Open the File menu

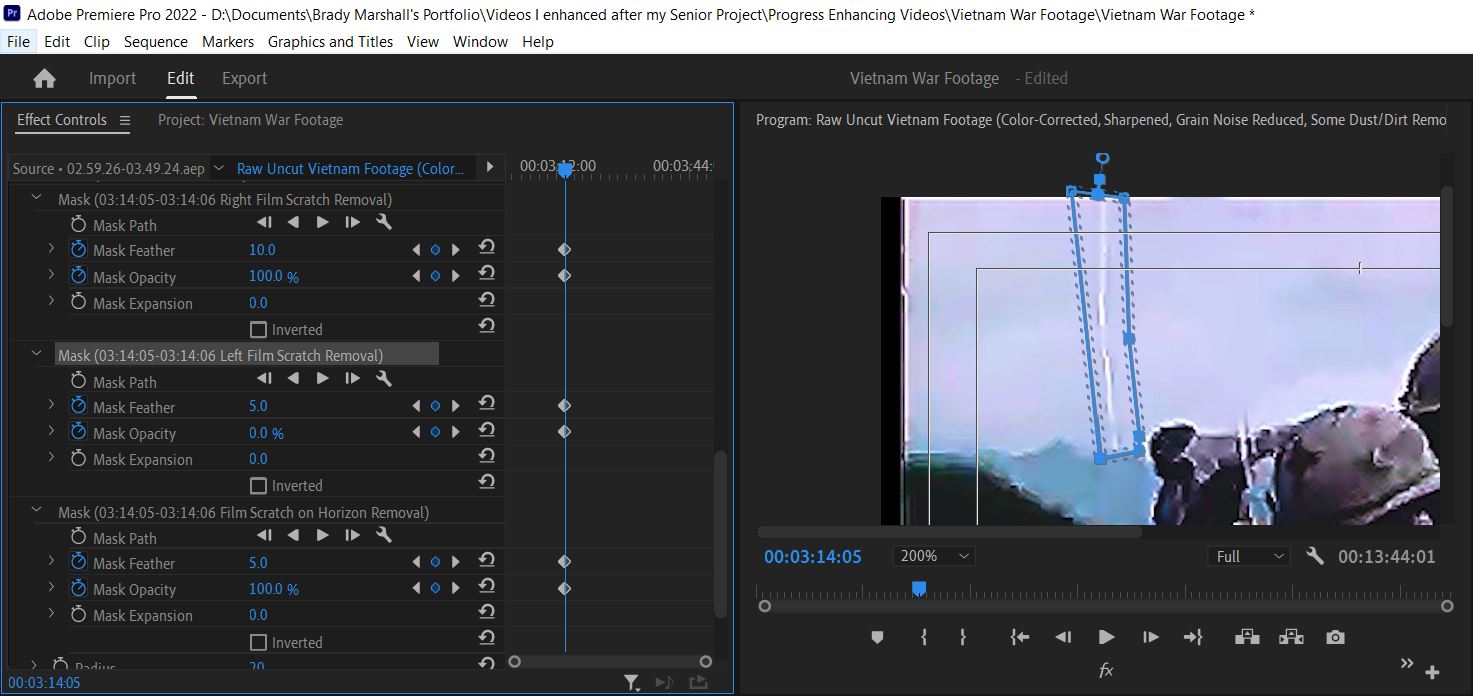point(18,42)
